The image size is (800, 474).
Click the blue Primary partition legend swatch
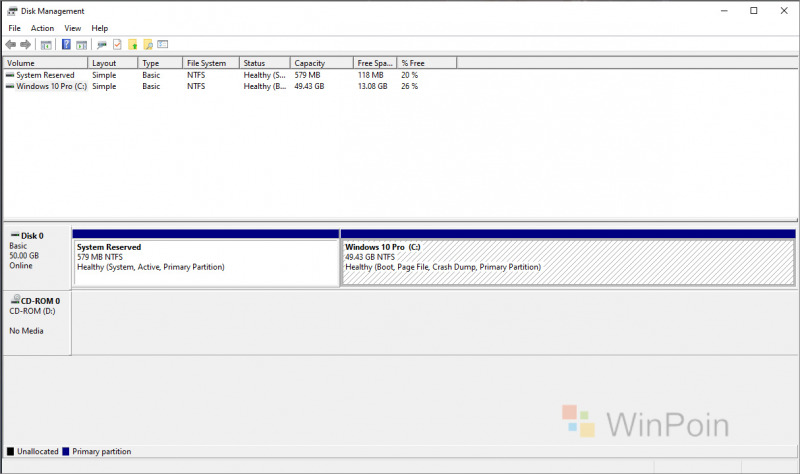(65, 452)
